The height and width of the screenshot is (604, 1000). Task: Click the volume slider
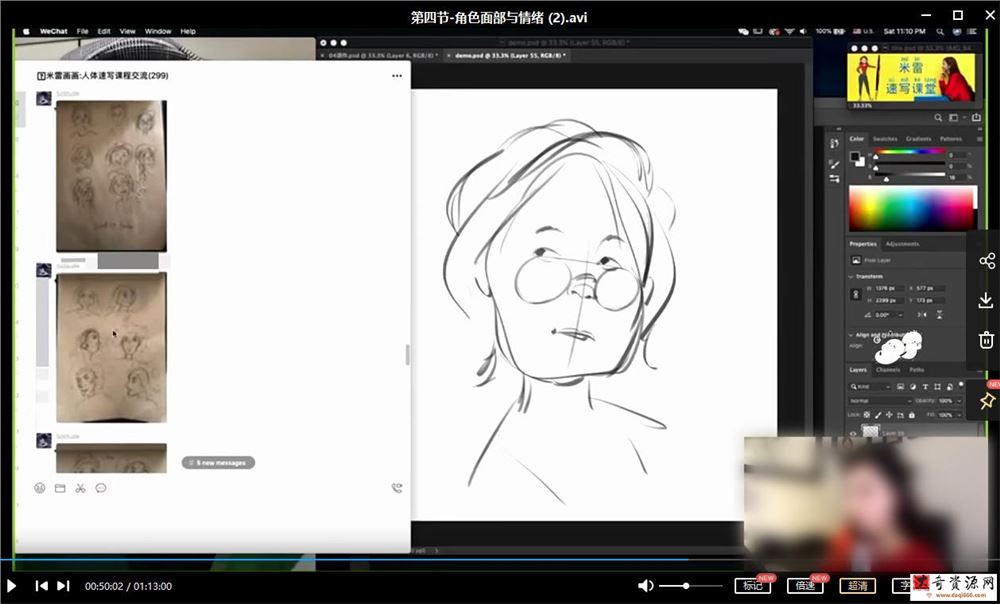pyautogui.click(x=690, y=586)
